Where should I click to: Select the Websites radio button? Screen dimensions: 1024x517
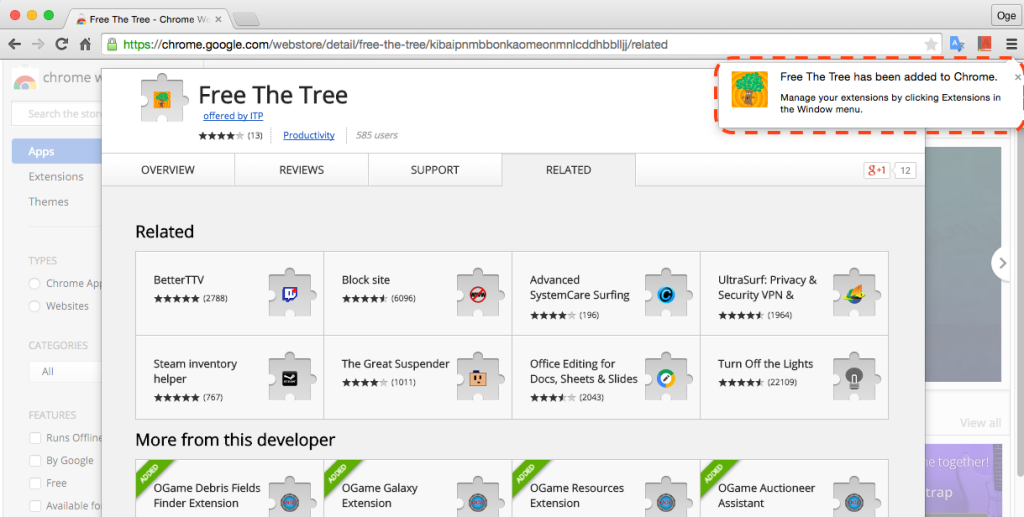click(35, 306)
